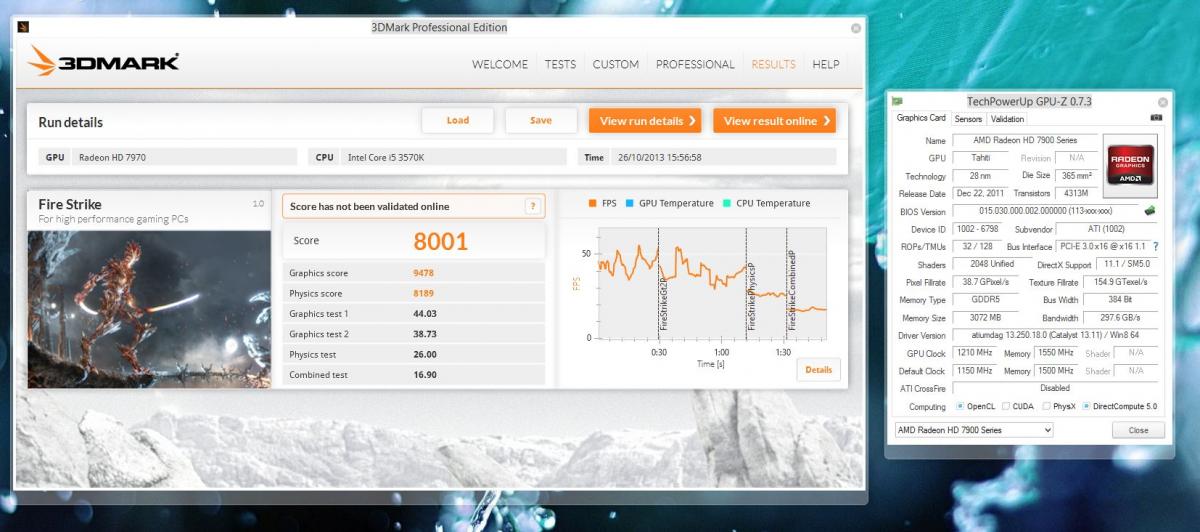Click the Graphics score value 9478
The width and height of the screenshot is (1200, 532).
(x=426, y=273)
